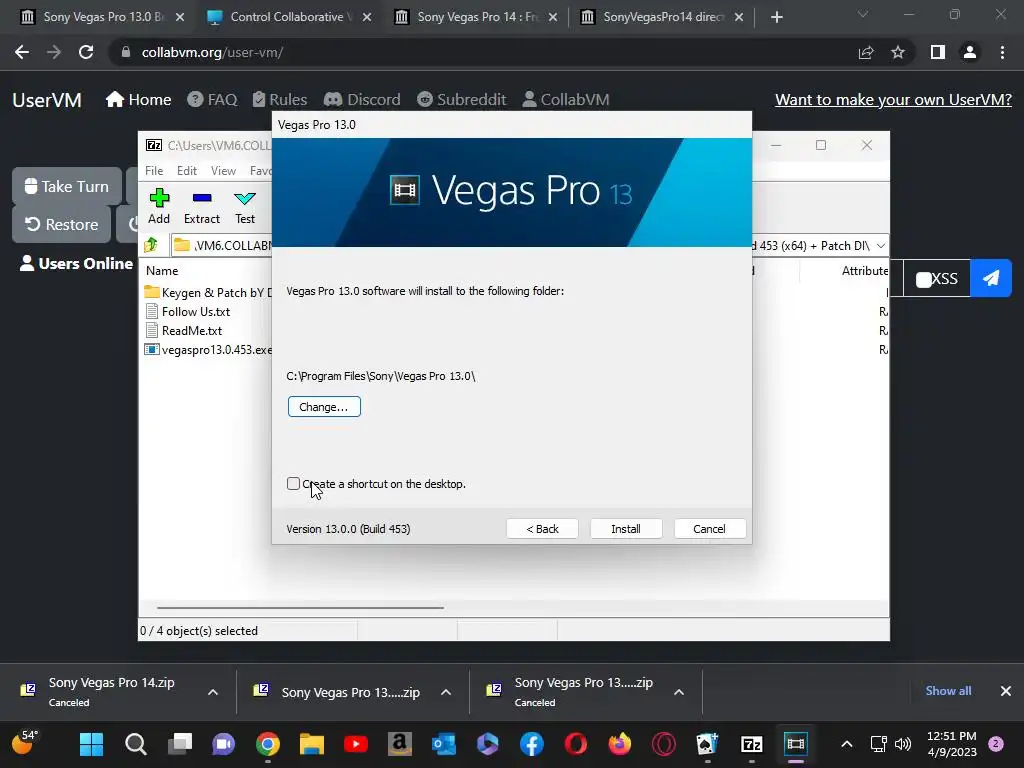Expand options for canceled Sony Vegas Pro 13 download
Viewport: 1024px width, 768px height.
[679, 692]
